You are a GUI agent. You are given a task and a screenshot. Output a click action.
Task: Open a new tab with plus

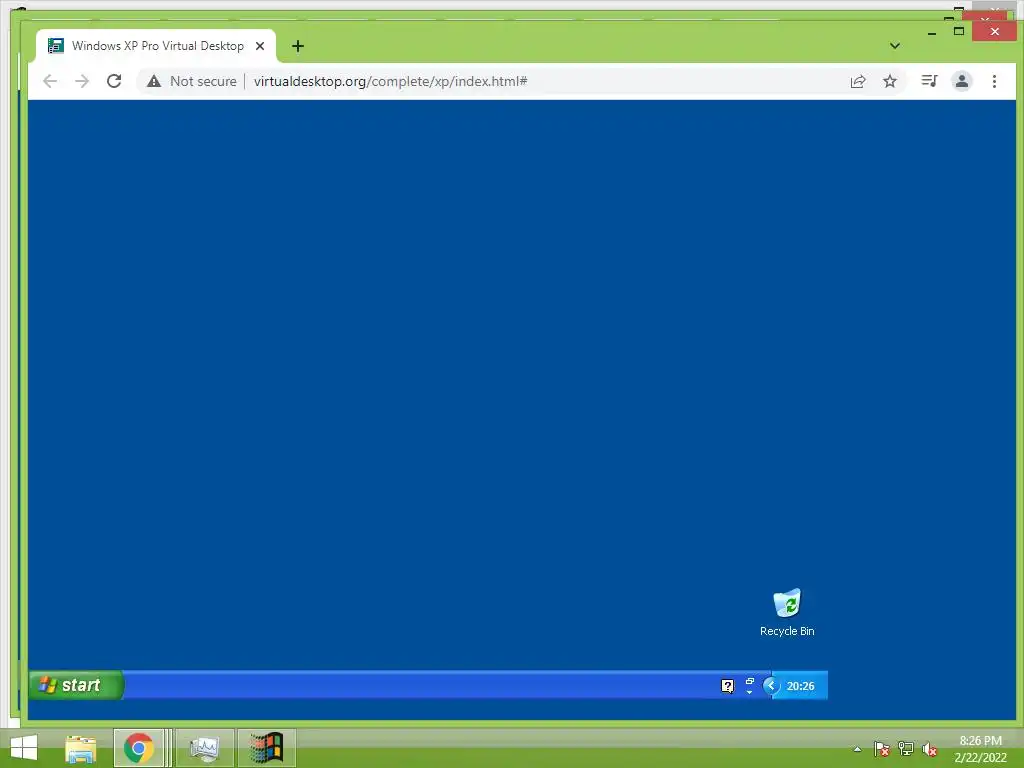click(298, 46)
